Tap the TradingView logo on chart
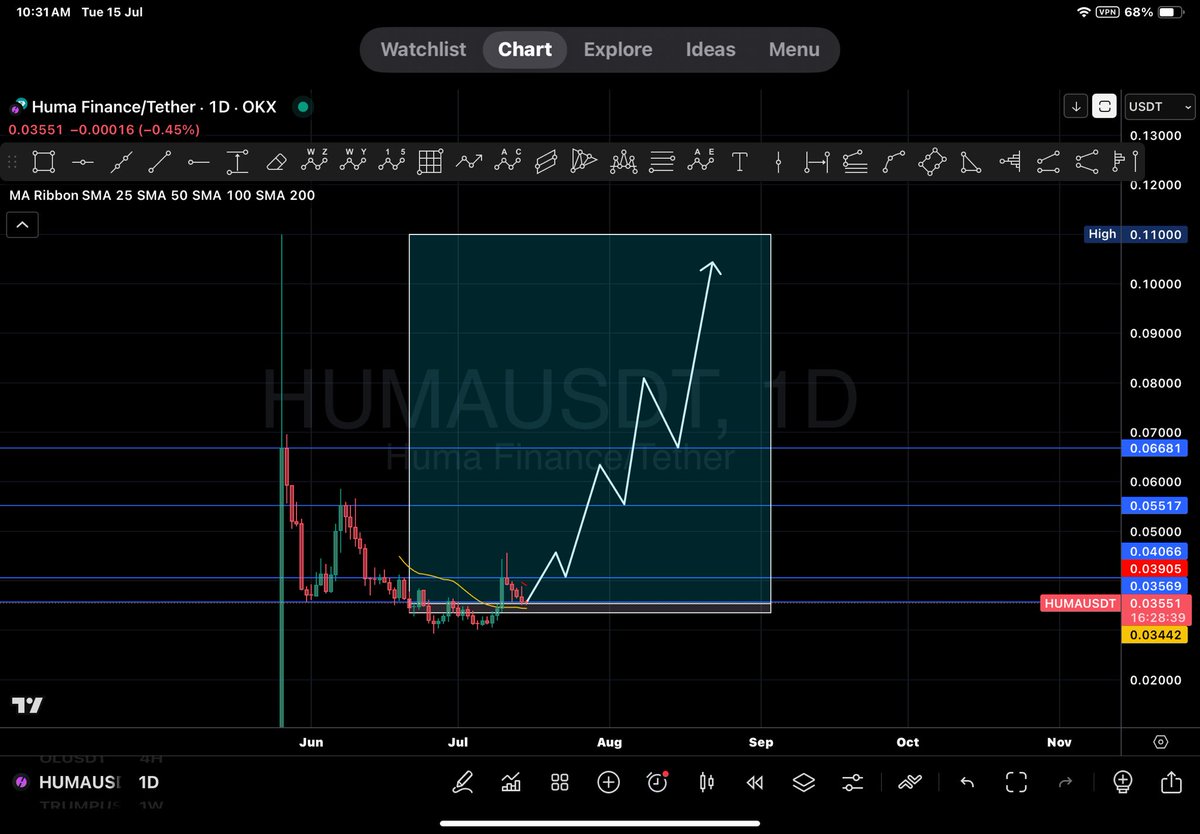This screenshot has width=1200, height=834. point(27,706)
